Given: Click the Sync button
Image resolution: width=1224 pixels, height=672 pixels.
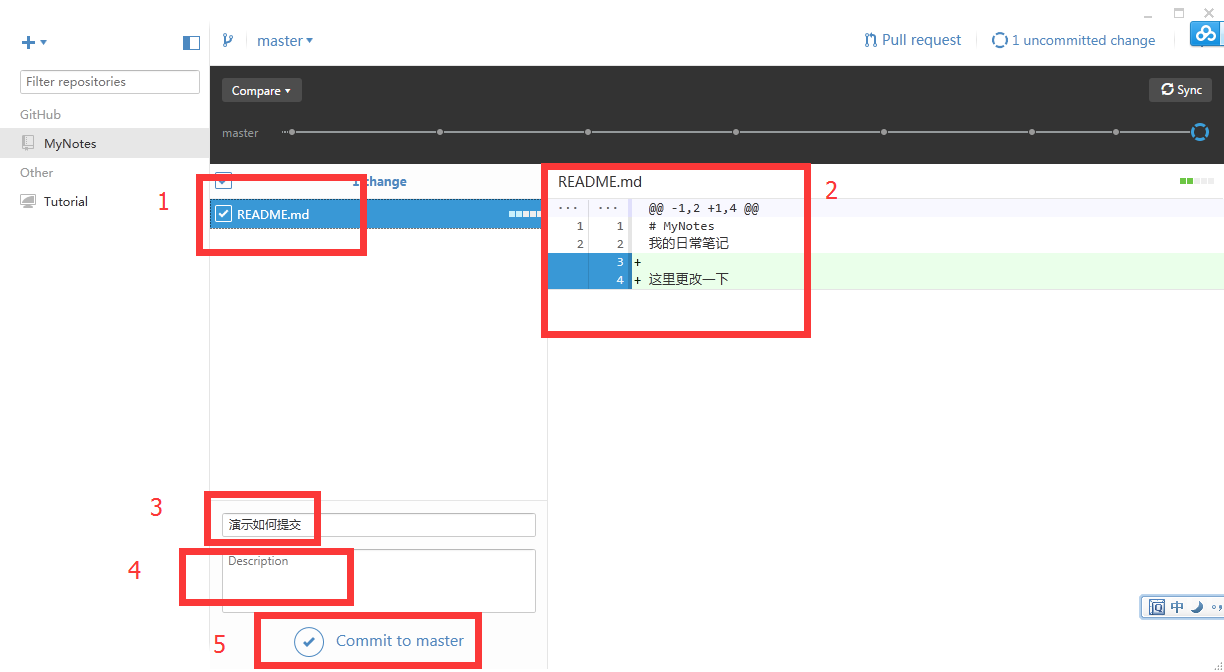Looking at the screenshot, I should point(1180,89).
